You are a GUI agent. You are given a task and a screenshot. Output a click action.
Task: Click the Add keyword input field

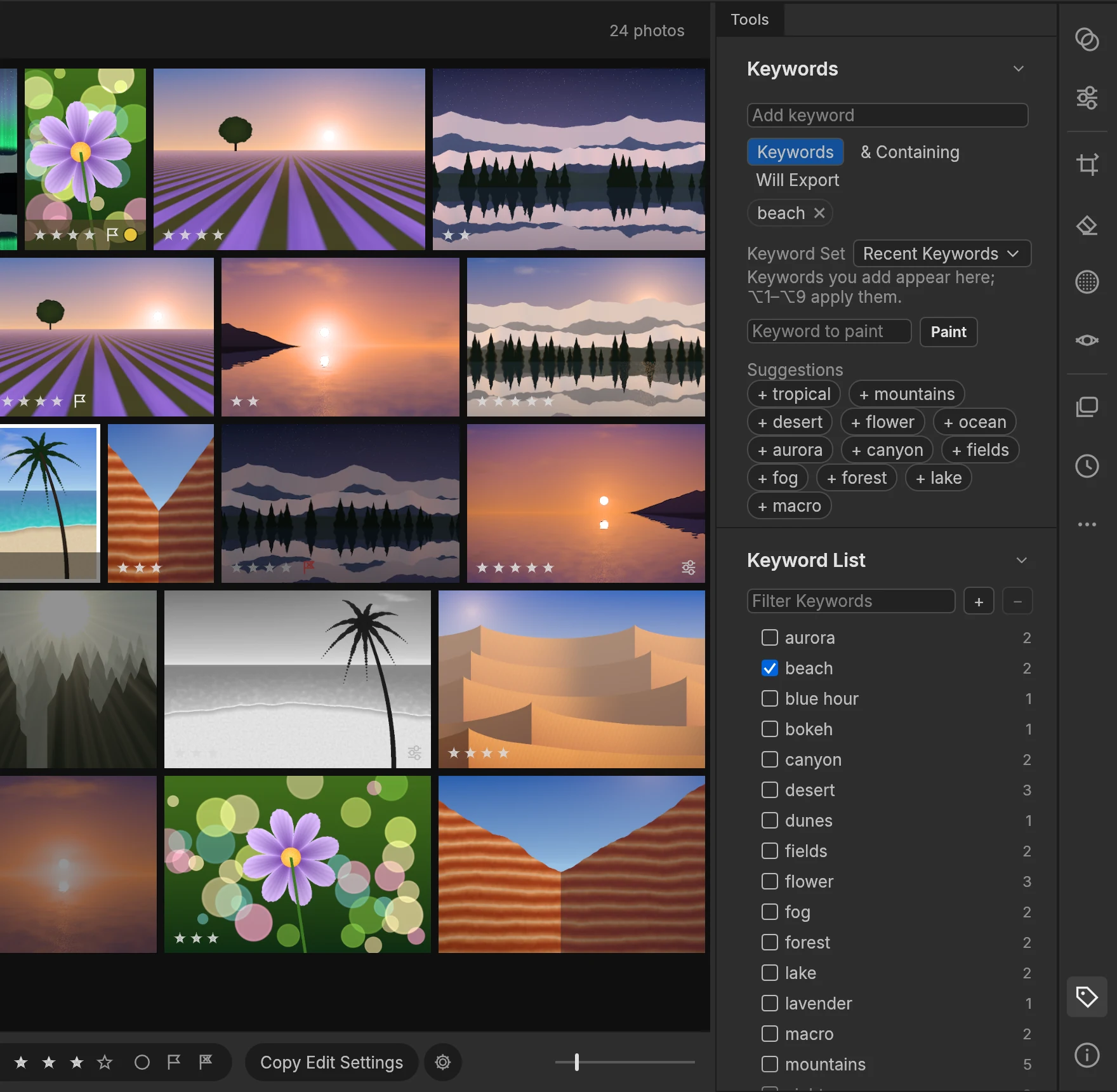click(x=887, y=116)
